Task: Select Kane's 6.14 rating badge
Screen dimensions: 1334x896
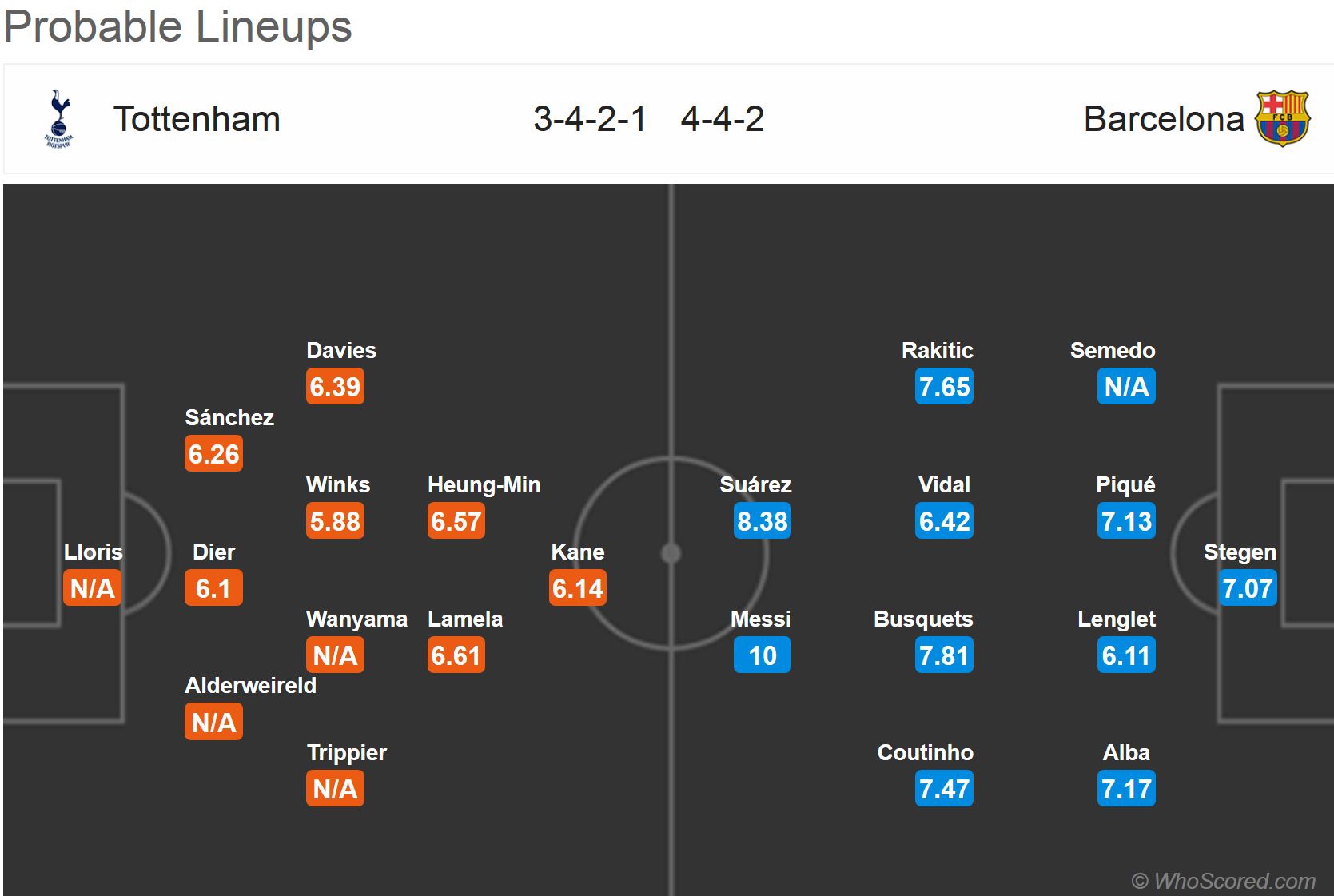Action: pos(577,588)
